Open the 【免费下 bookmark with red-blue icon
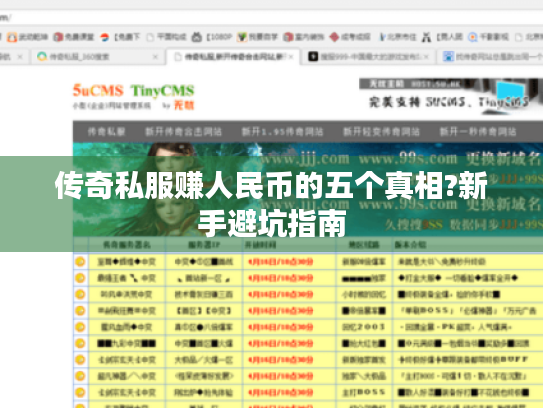Image resolution: width=543 pixels, height=408 pixels. pyautogui.click(x=104, y=37)
